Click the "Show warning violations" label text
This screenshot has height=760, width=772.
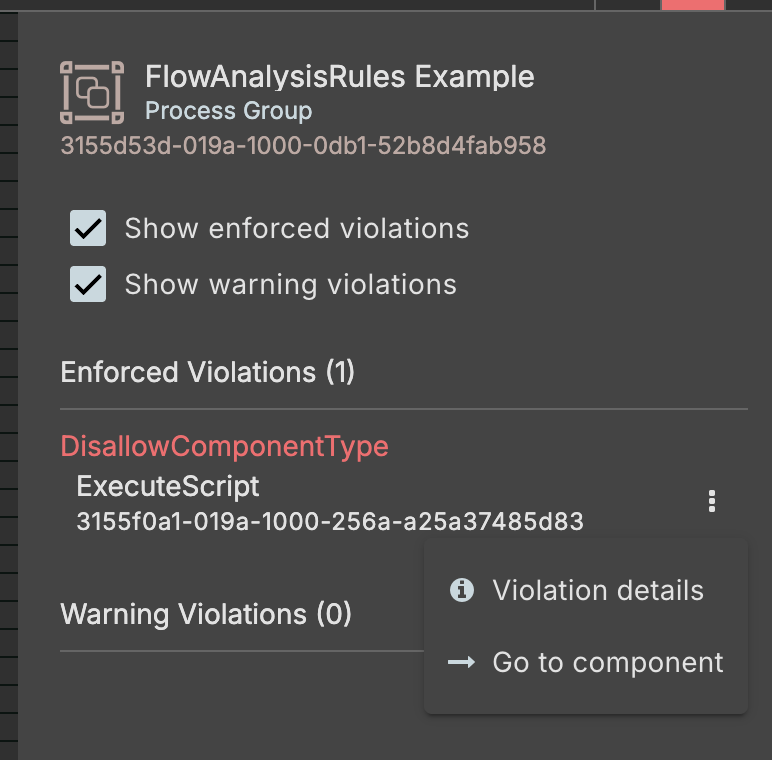coord(290,284)
